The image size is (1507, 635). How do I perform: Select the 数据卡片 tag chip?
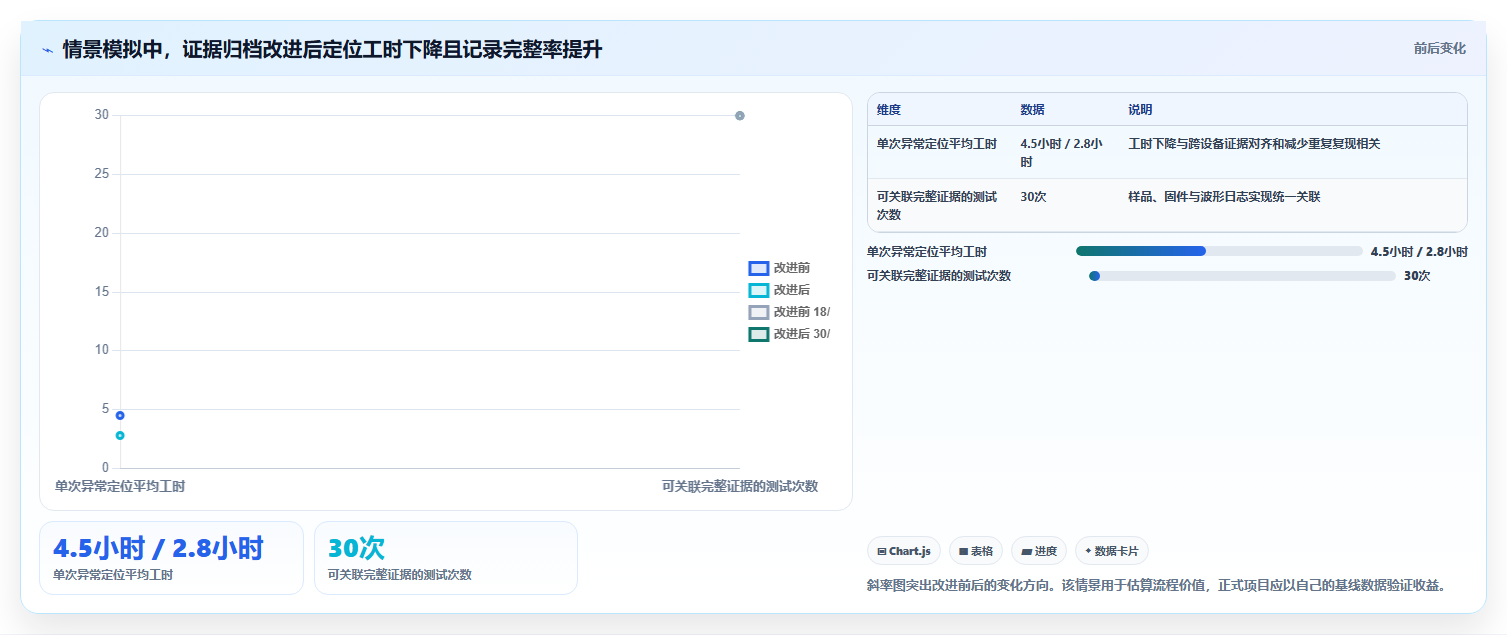pyautogui.click(x=1112, y=551)
